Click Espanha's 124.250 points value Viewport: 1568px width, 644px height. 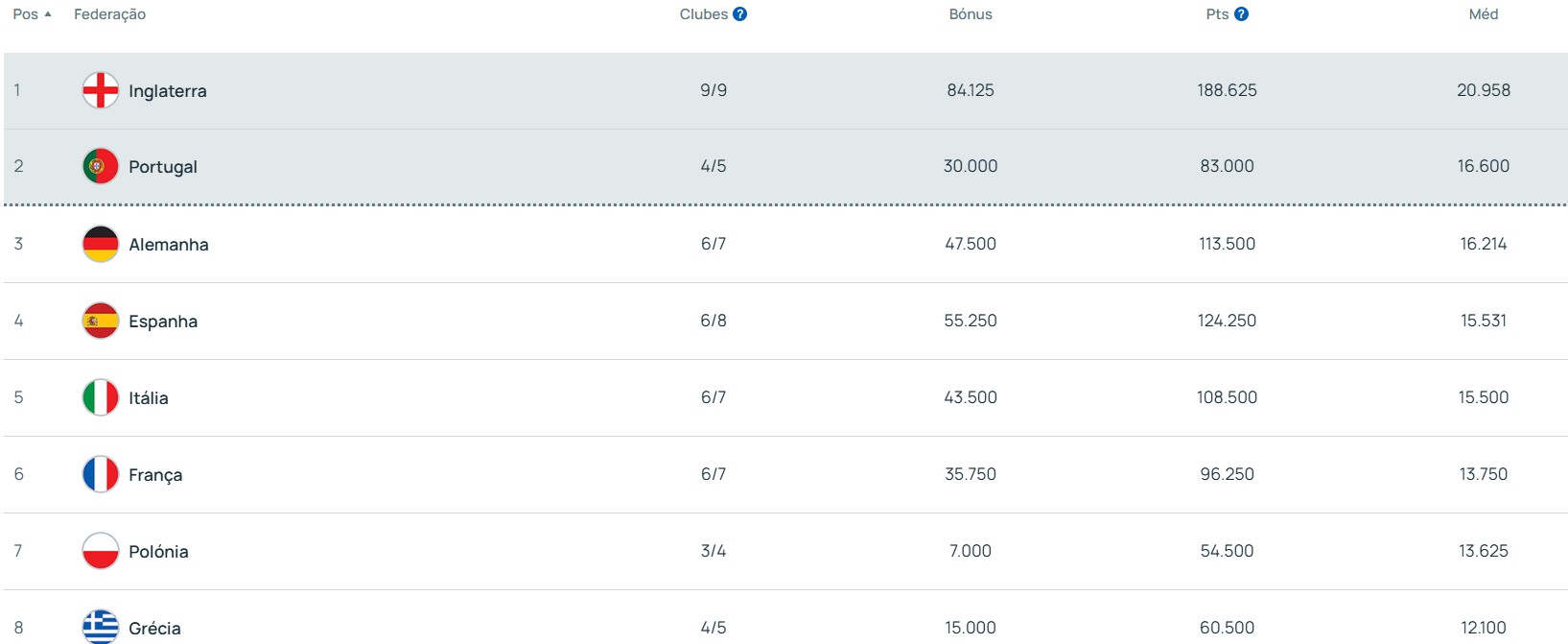point(1227,321)
